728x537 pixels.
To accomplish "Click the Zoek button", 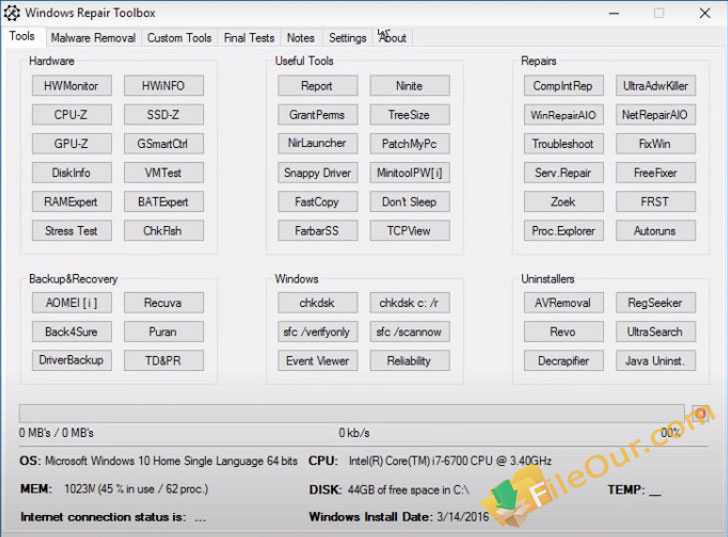I will point(564,202).
